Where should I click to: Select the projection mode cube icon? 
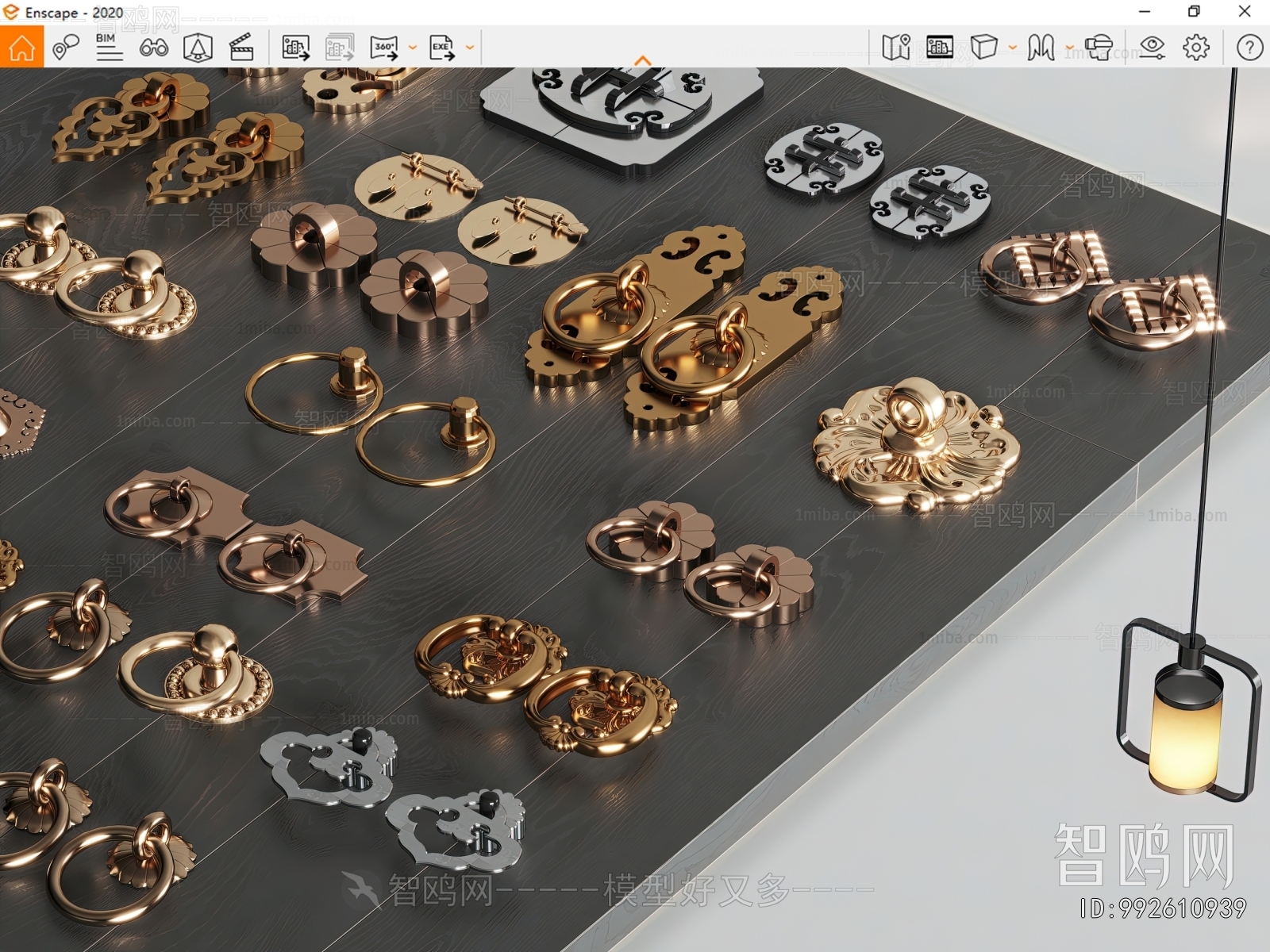984,48
